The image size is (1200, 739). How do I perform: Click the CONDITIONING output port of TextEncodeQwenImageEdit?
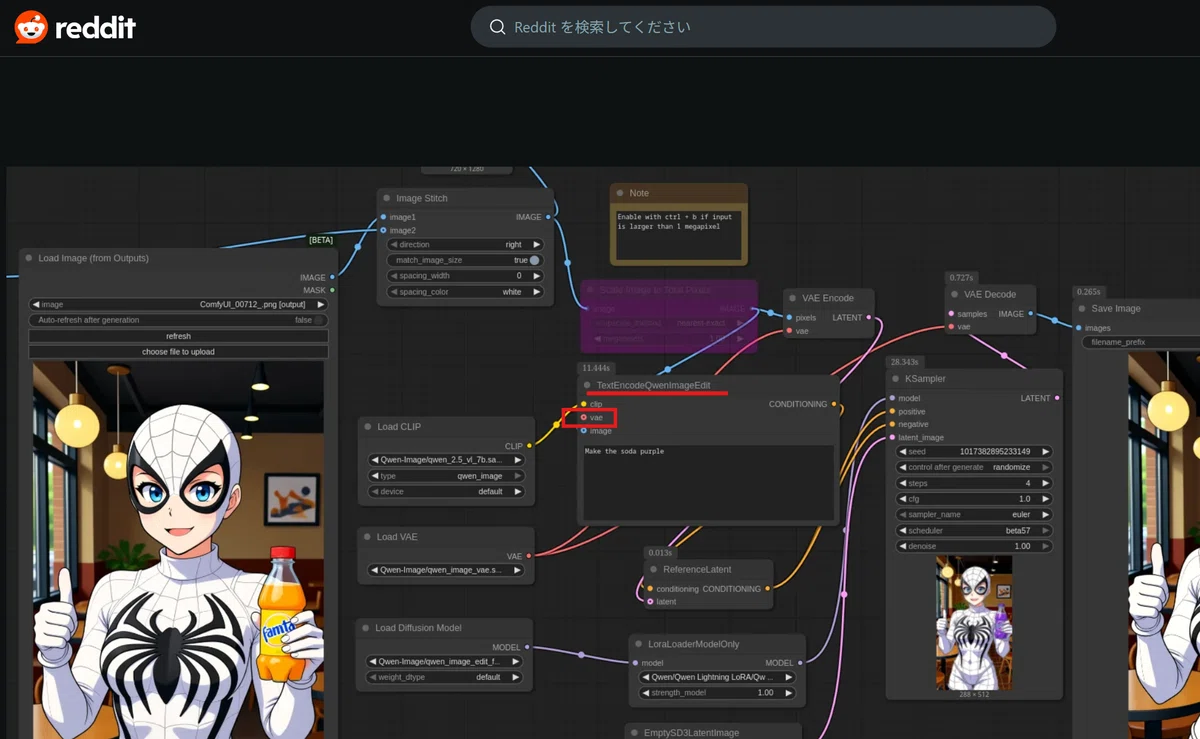[834, 404]
